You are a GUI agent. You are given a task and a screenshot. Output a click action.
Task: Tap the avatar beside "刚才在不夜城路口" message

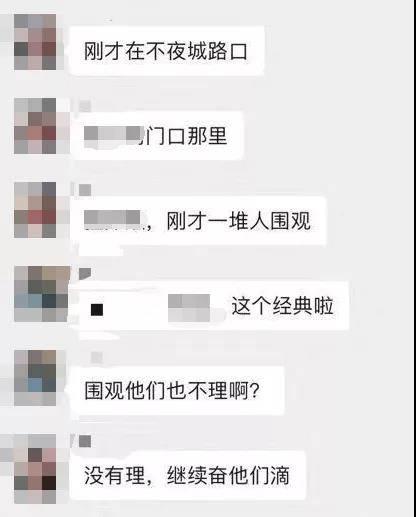35,42
